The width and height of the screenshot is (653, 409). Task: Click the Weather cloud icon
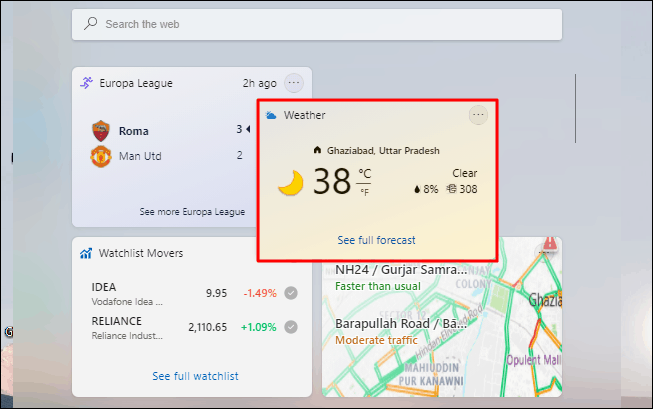271,115
